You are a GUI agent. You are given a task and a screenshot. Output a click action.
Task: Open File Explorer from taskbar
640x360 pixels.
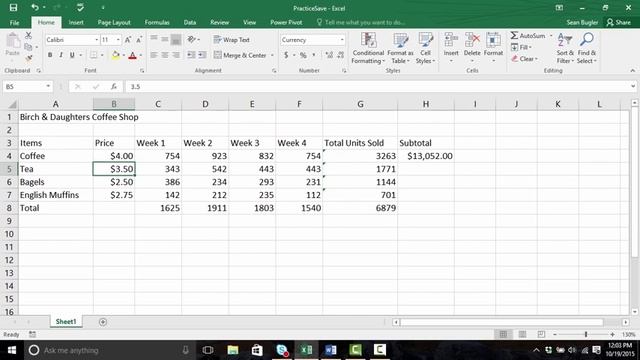[x=233, y=350]
